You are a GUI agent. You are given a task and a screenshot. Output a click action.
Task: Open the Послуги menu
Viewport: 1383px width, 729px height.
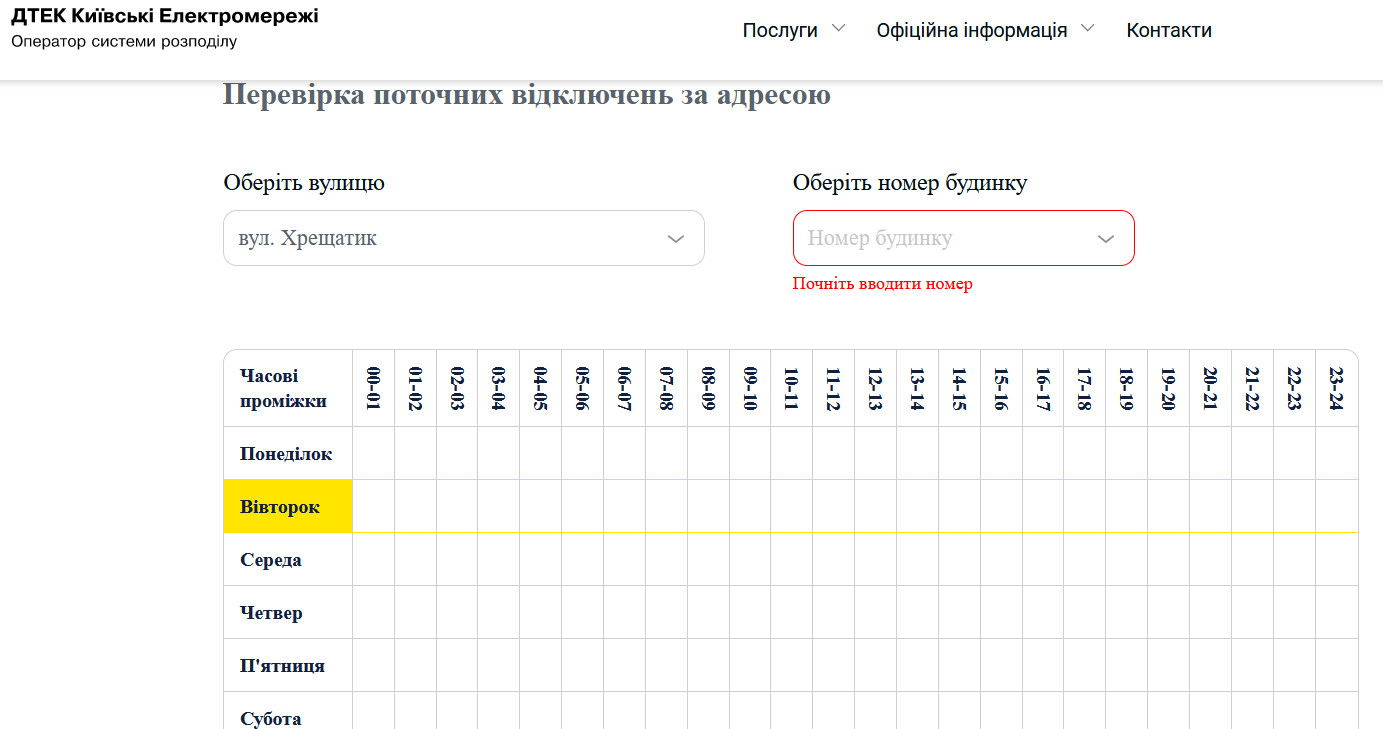click(x=780, y=30)
